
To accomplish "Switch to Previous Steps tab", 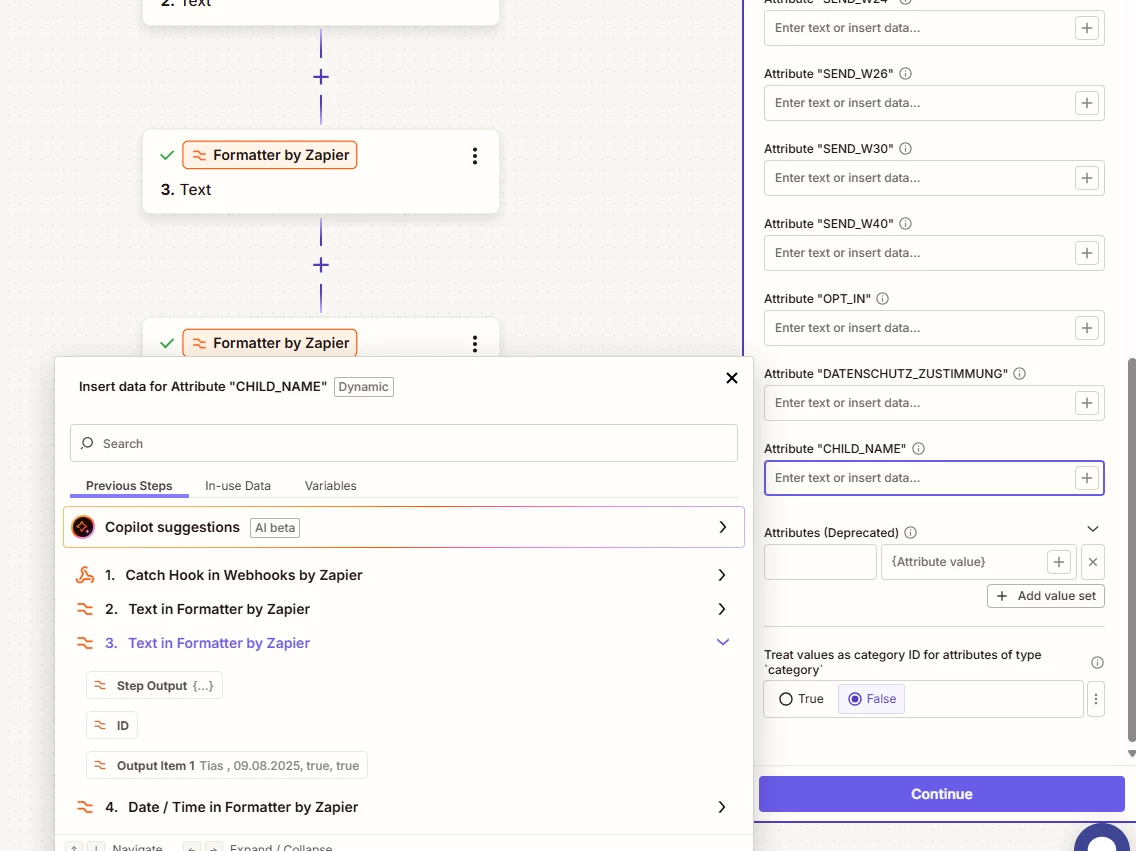I will click(x=129, y=486).
